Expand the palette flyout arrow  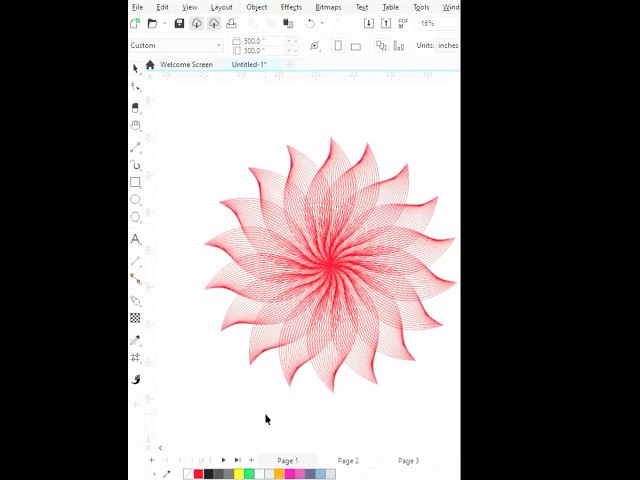click(x=155, y=474)
